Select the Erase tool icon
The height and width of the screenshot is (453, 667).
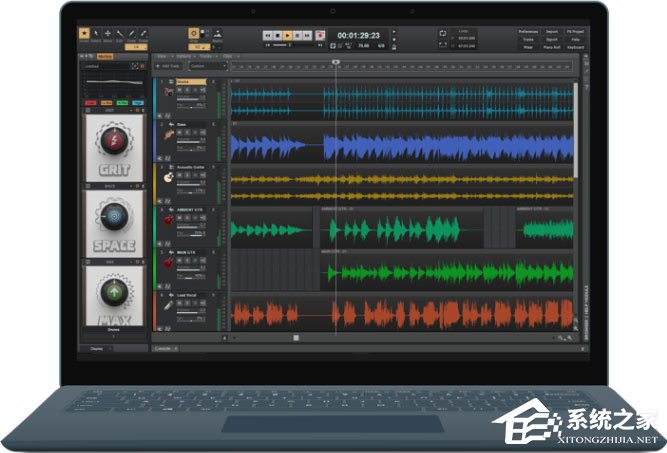[143, 33]
